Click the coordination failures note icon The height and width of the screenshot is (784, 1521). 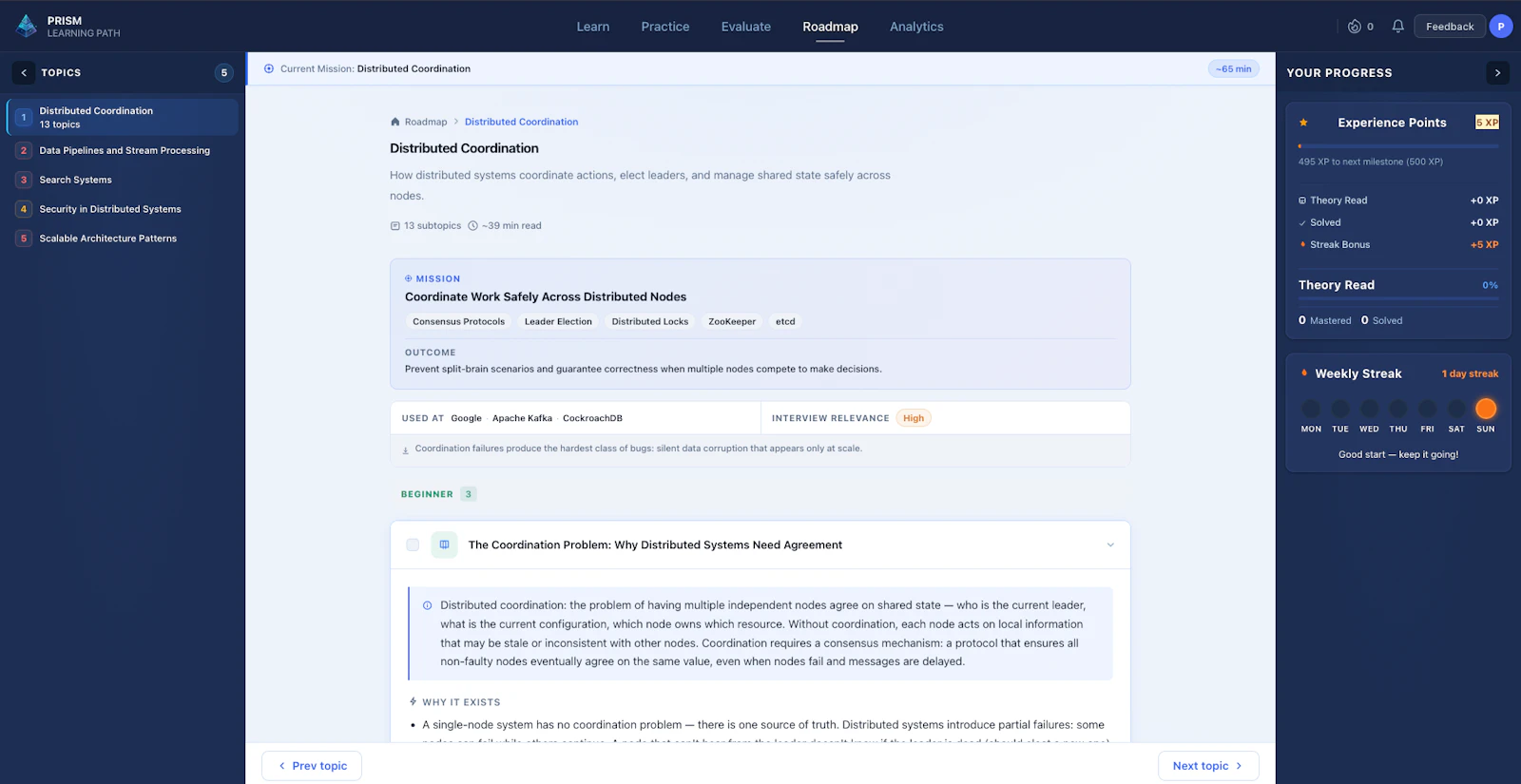(x=406, y=449)
